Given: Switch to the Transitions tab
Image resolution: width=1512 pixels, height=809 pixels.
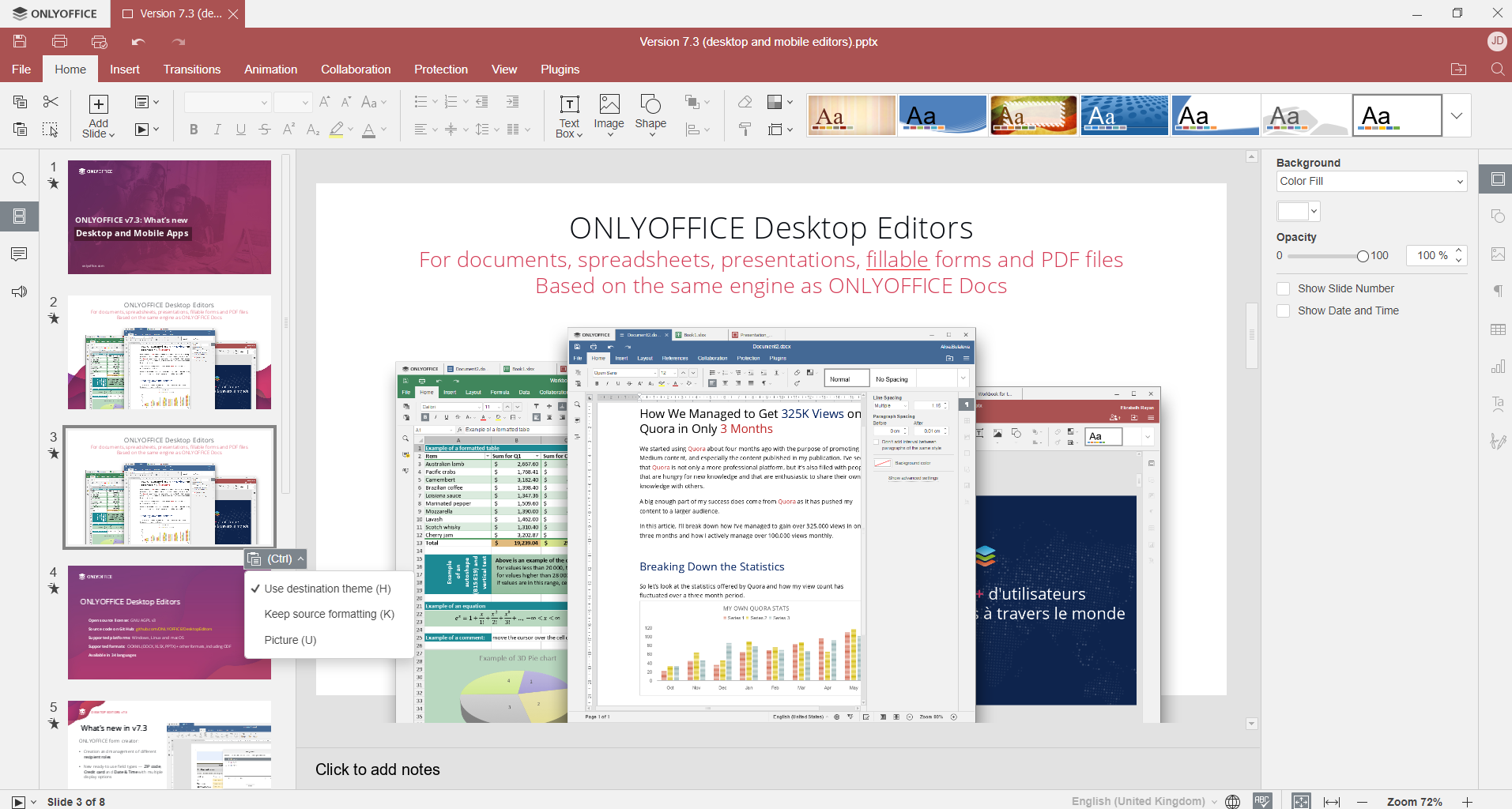Looking at the screenshot, I should (x=191, y=70).
